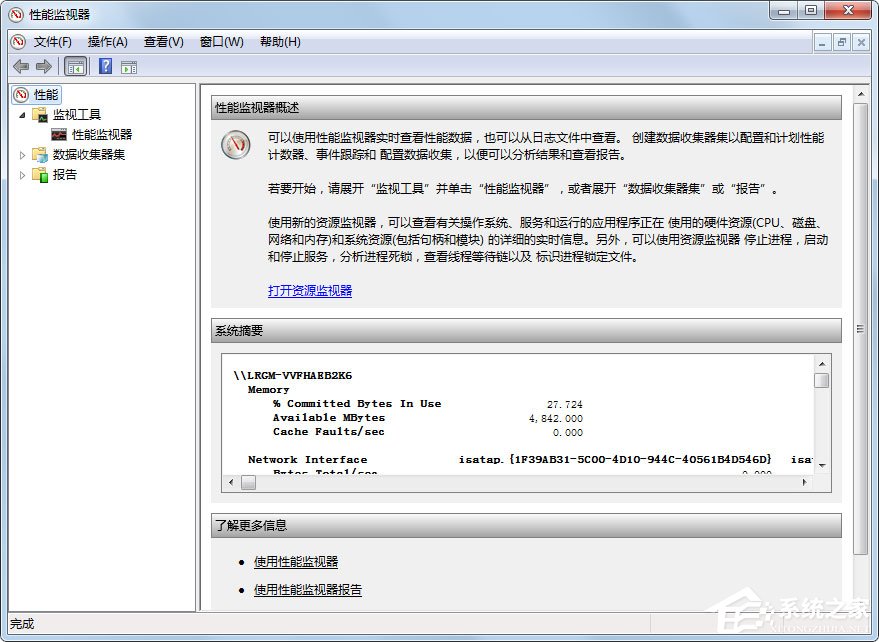The image size is (879, 642).
Task: Expand the 报告 node
Action: coord(22,176)
